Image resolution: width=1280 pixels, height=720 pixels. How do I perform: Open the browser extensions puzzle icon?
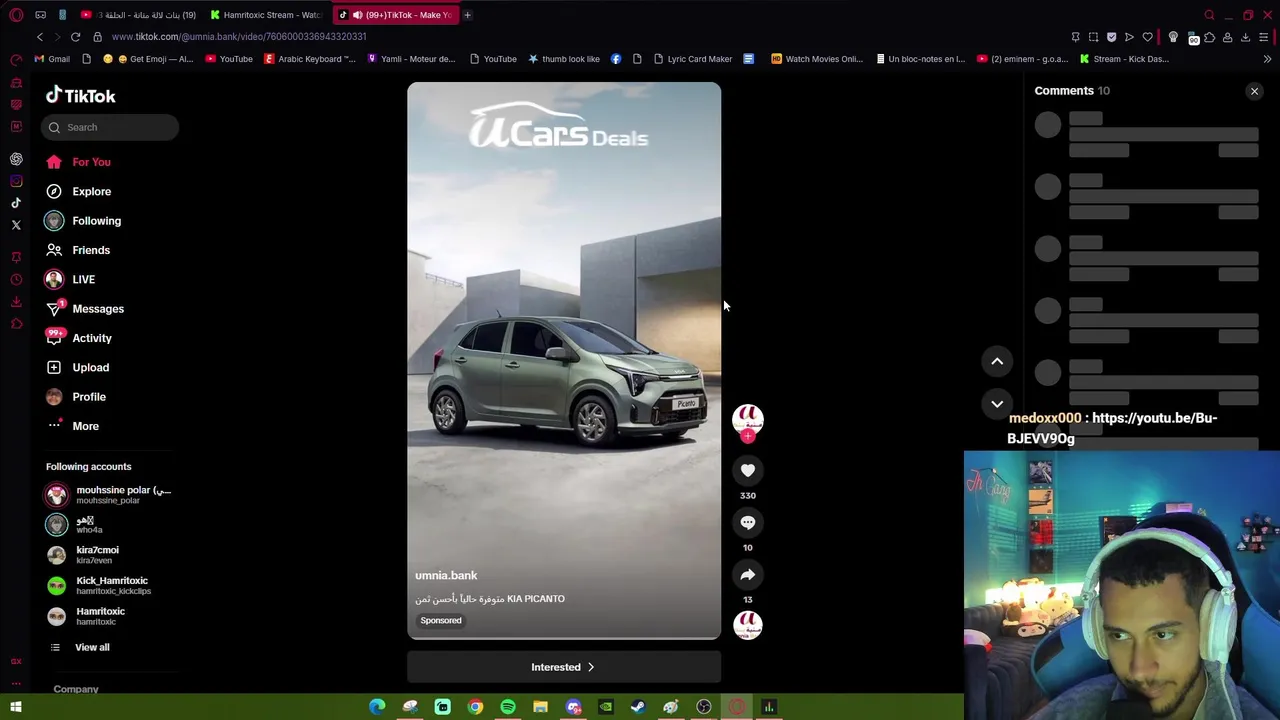[x=1209, y=37]
